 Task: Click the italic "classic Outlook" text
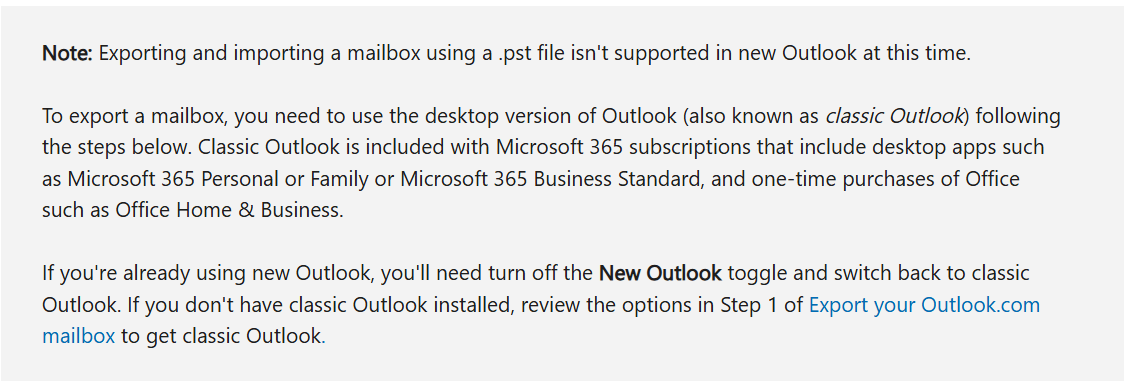[x=895, y=116]
